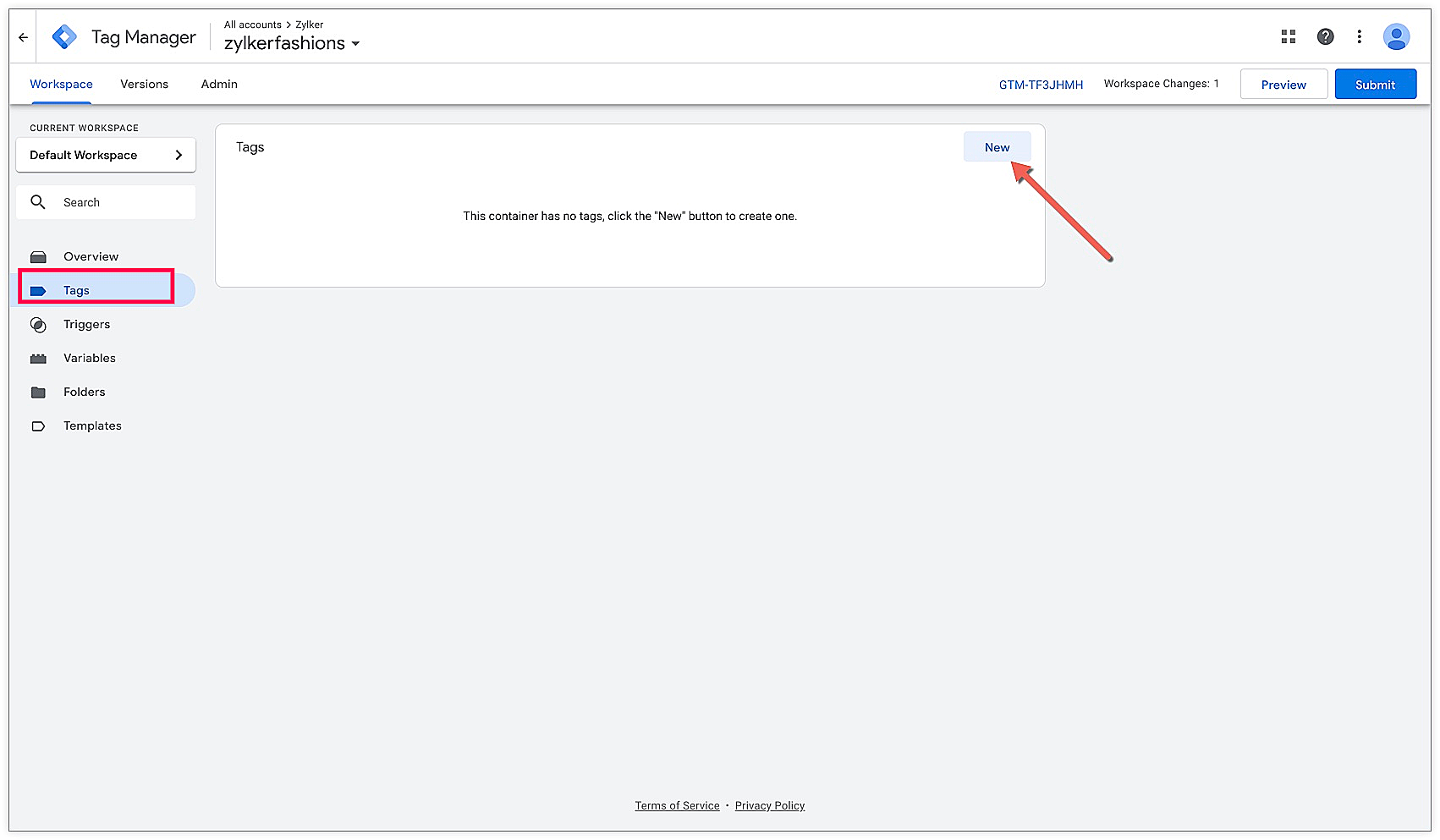Click the Folders folder icon
The width and height of the screenshot is (1440, 840).
[38, 393]
